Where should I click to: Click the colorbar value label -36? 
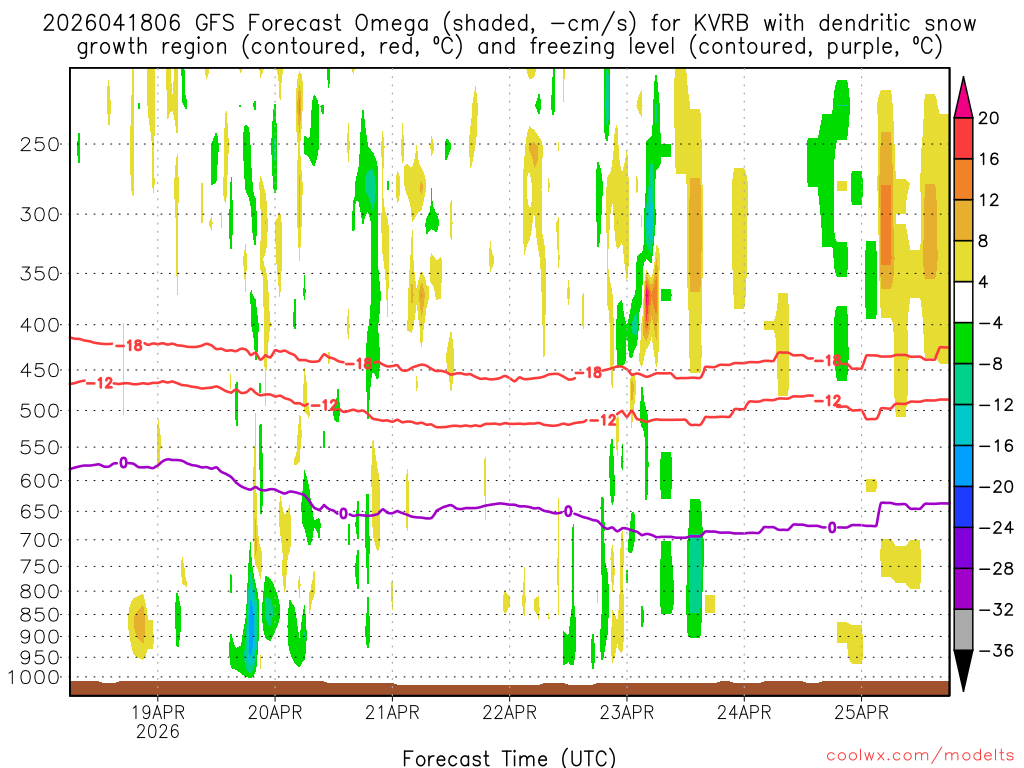pyautogui.click(x=995, y=650)
